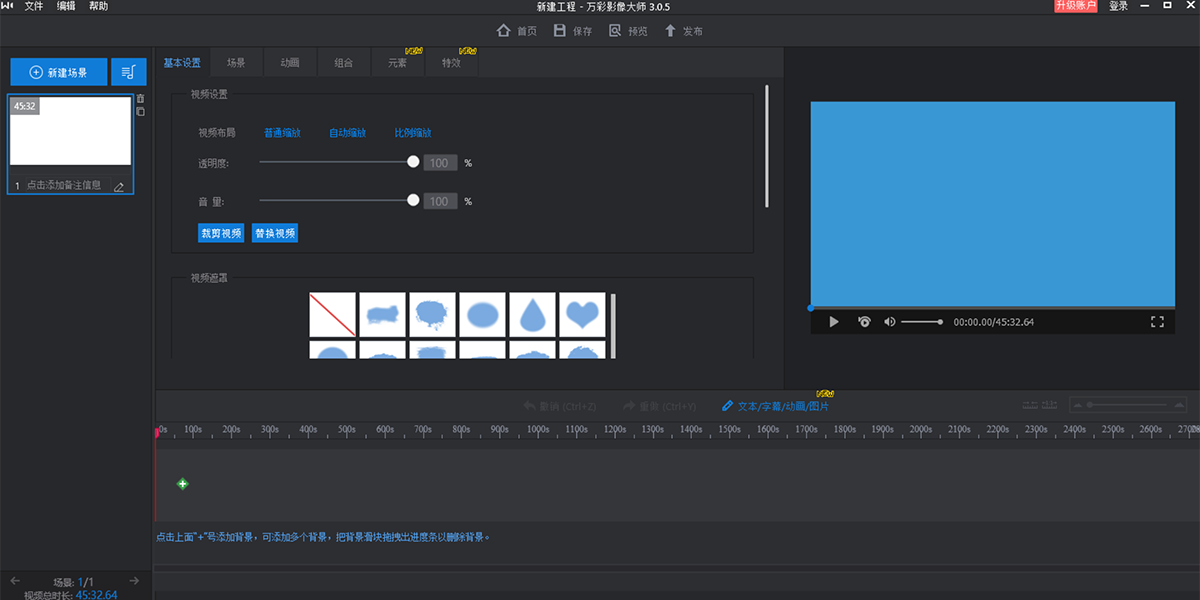Open the 文件 menu
This screenshot has width=1200, height=600.
point(34,6)
